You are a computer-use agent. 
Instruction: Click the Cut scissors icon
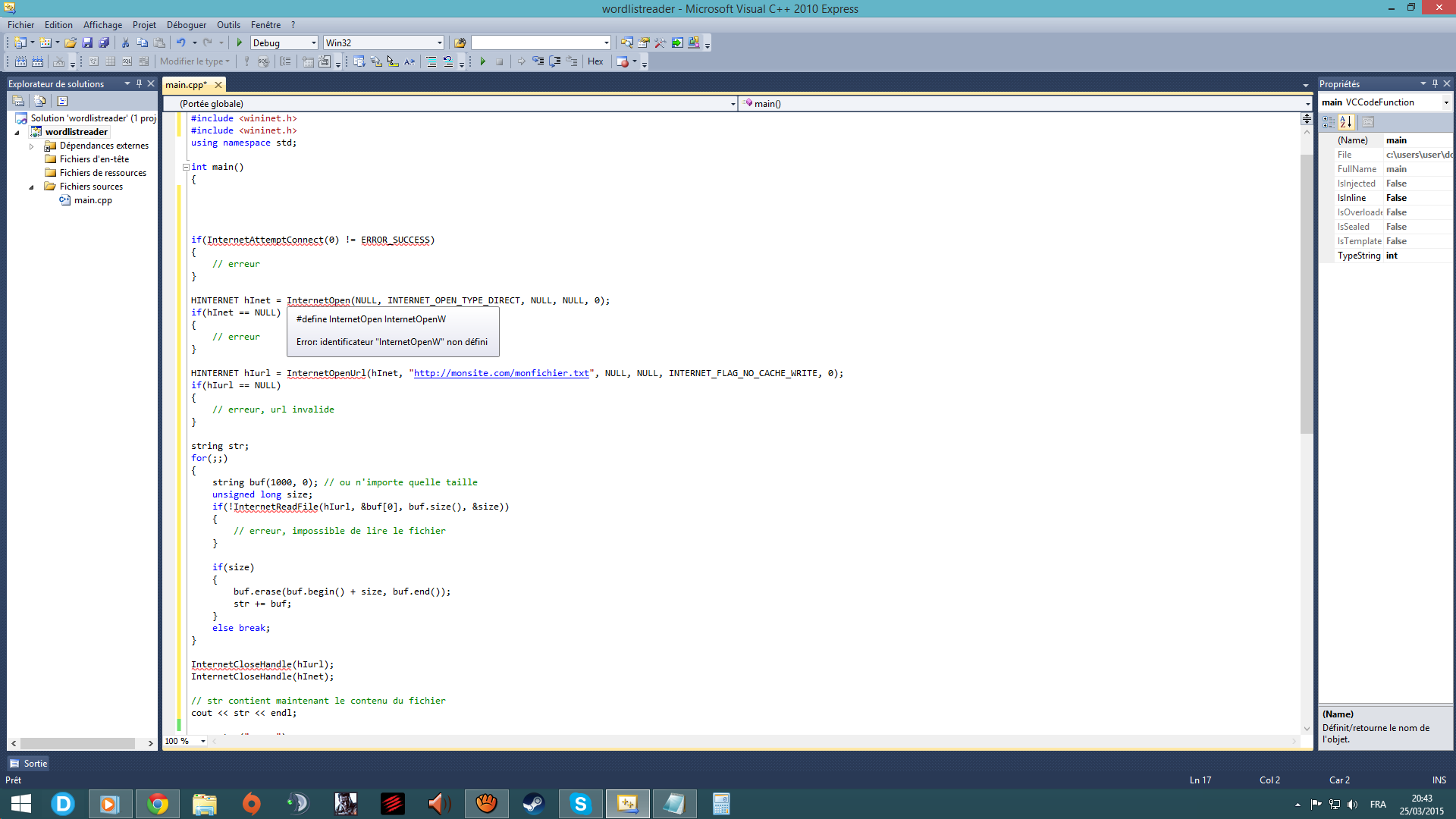pyautogui.click(x=126, y=42)
